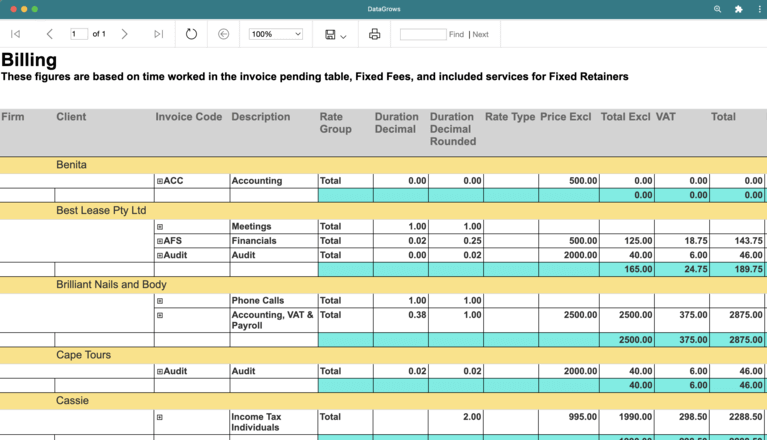Click the back to parent report icon
The image size is (767, 440).
click(x=223, y=34)
